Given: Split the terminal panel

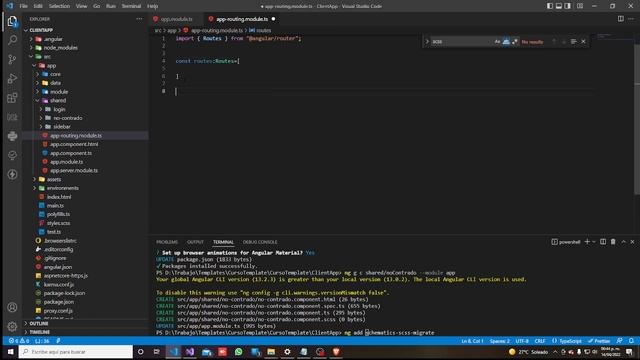Looking at the screenshot, I should [603, 242].
